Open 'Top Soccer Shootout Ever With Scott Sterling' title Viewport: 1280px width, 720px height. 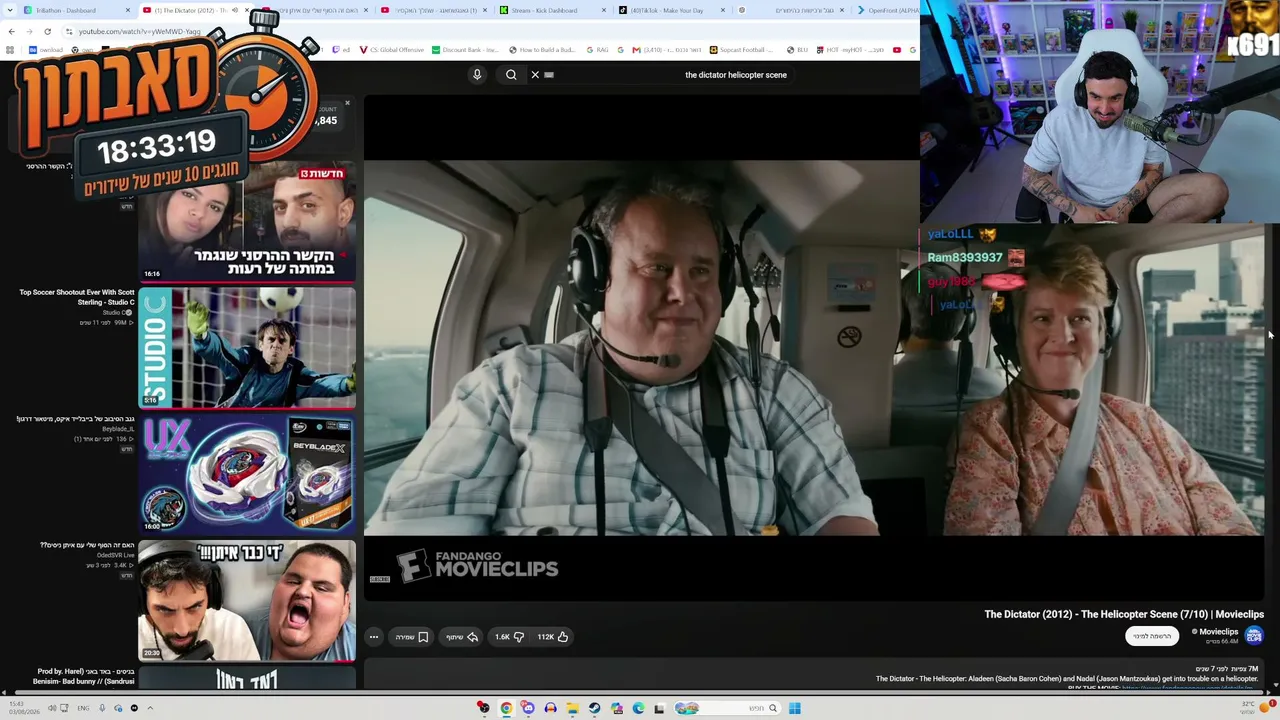pos(77,297)
